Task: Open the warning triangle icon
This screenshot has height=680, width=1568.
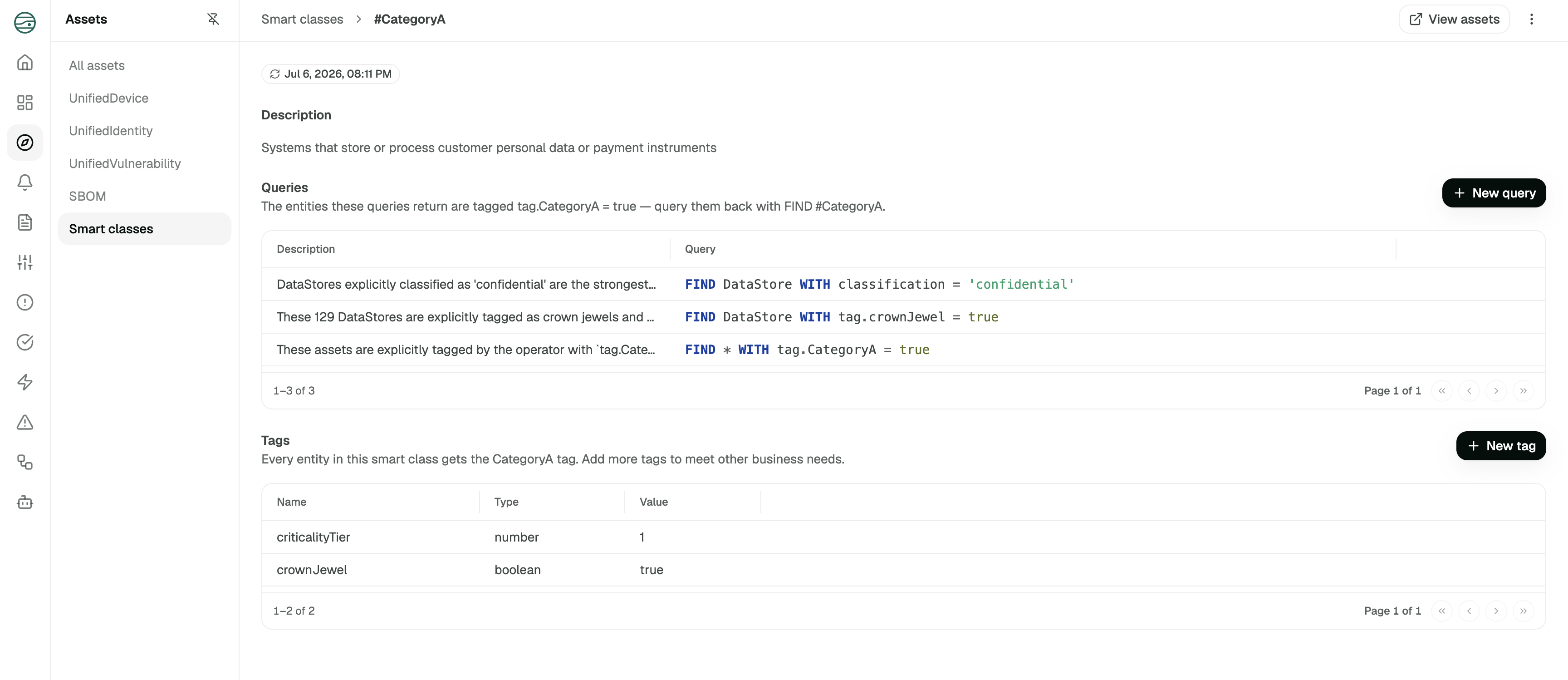Action: (x=25, y=422)
